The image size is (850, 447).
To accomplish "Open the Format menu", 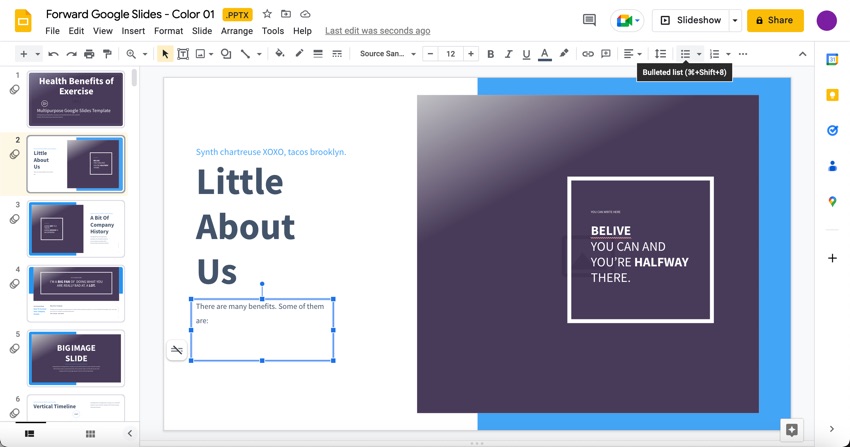I will click(169, 31).
